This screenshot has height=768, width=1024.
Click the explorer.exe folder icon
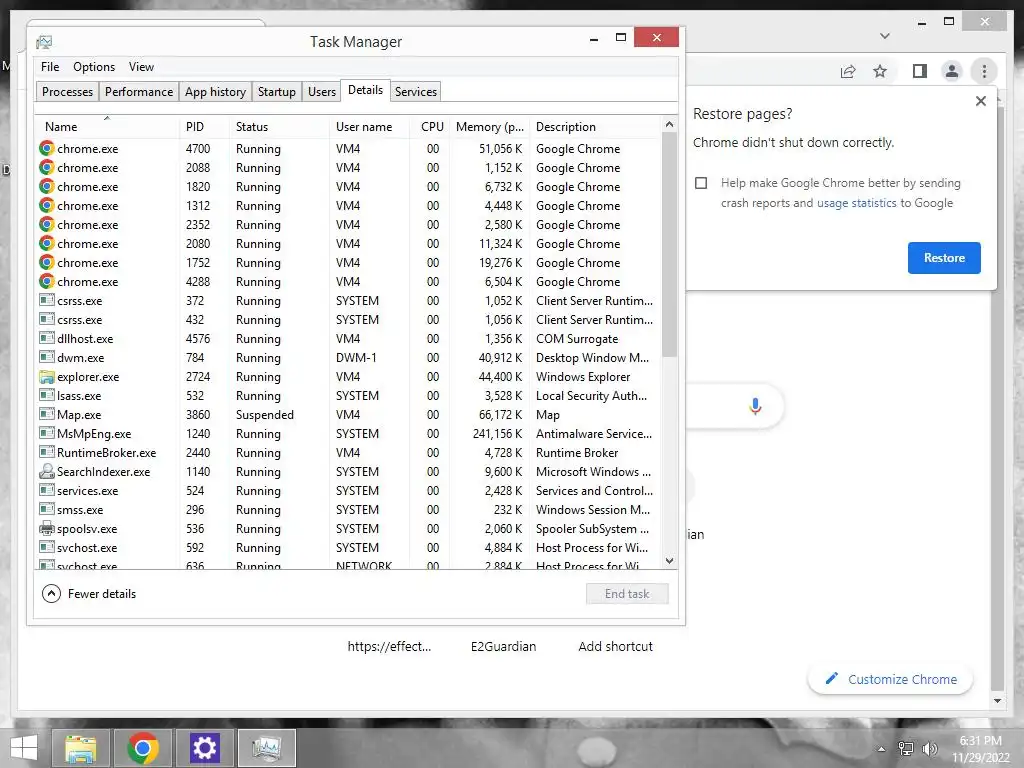[x=46, y=377]
